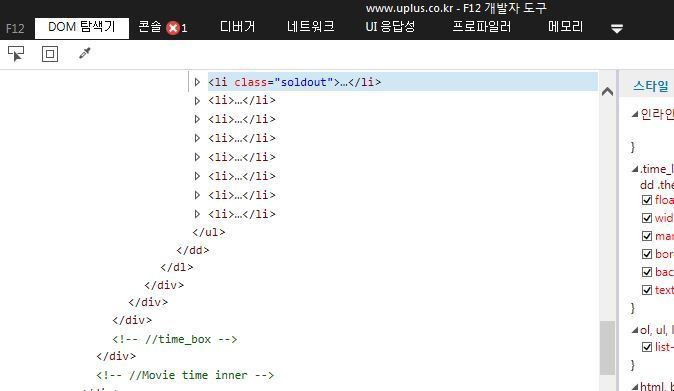The width and height of the screenshot is (674, 391).
Task: Select the closing </ul> tag
Action: coord(209,232)
